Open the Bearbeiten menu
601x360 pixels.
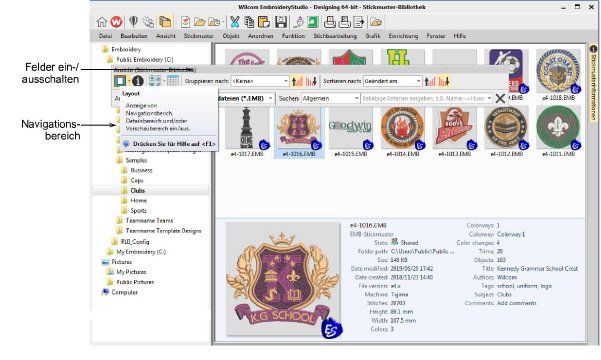tap(134, 36)
